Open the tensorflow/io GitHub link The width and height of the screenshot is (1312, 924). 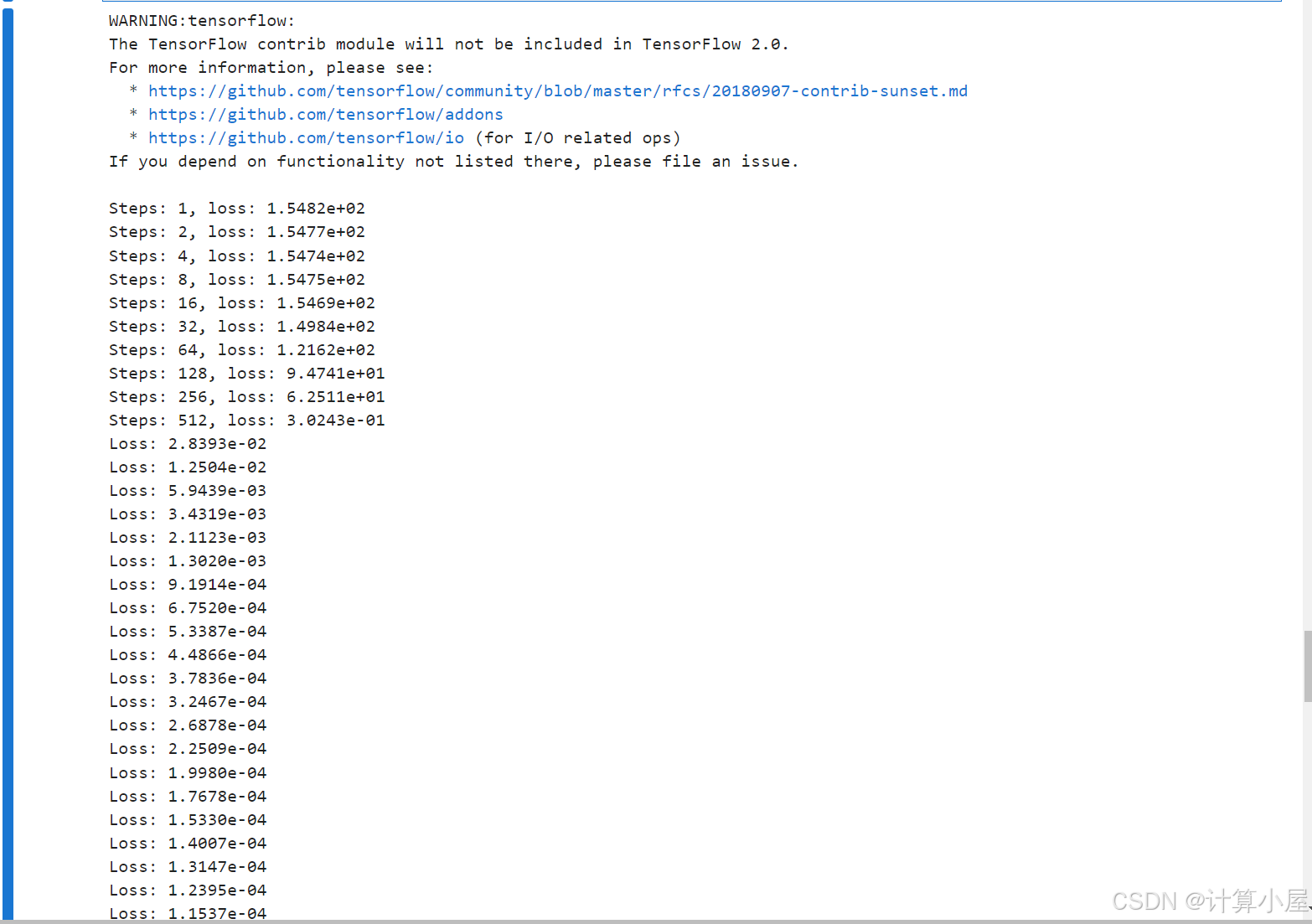click(306, 137)
